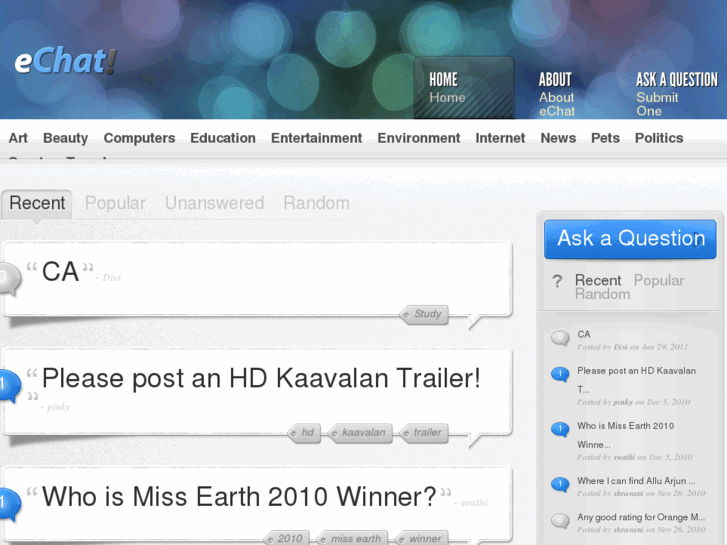
Task: Open the CA entry in sidebar list
Action: coord(583,334)
